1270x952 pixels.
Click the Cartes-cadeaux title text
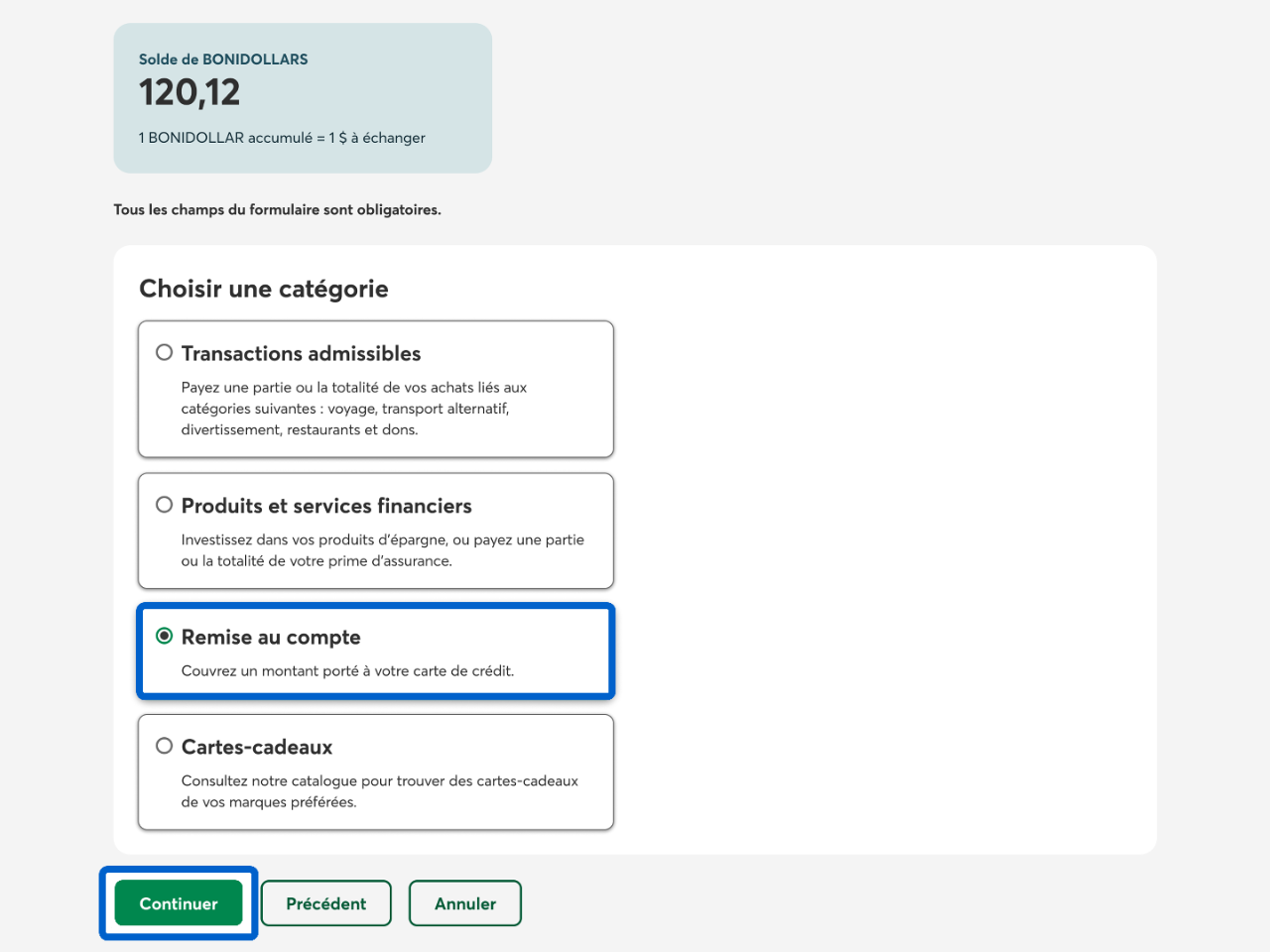coord(257,747)
